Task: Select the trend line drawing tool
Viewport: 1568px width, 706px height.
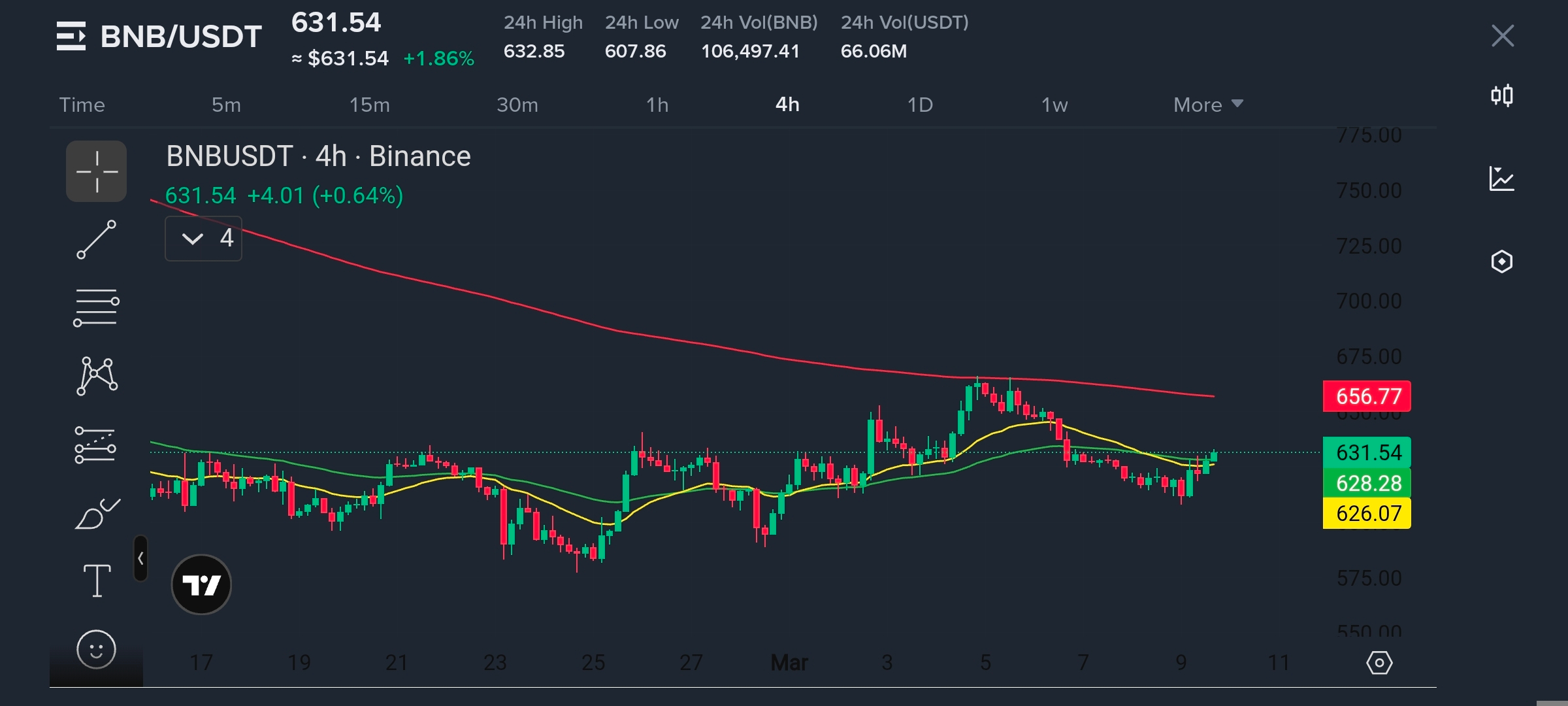Action: [97, 240]
